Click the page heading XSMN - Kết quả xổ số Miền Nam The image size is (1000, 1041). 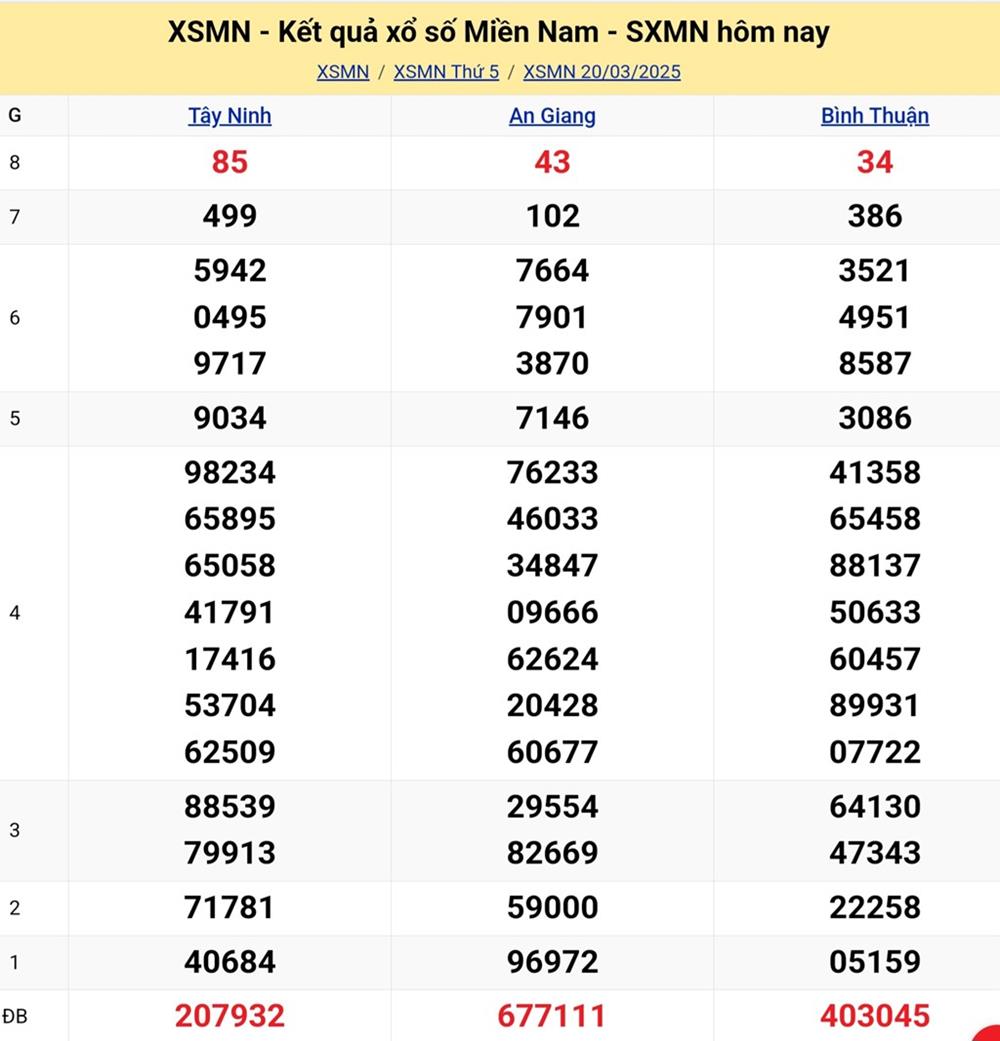(x=499, y=32)
